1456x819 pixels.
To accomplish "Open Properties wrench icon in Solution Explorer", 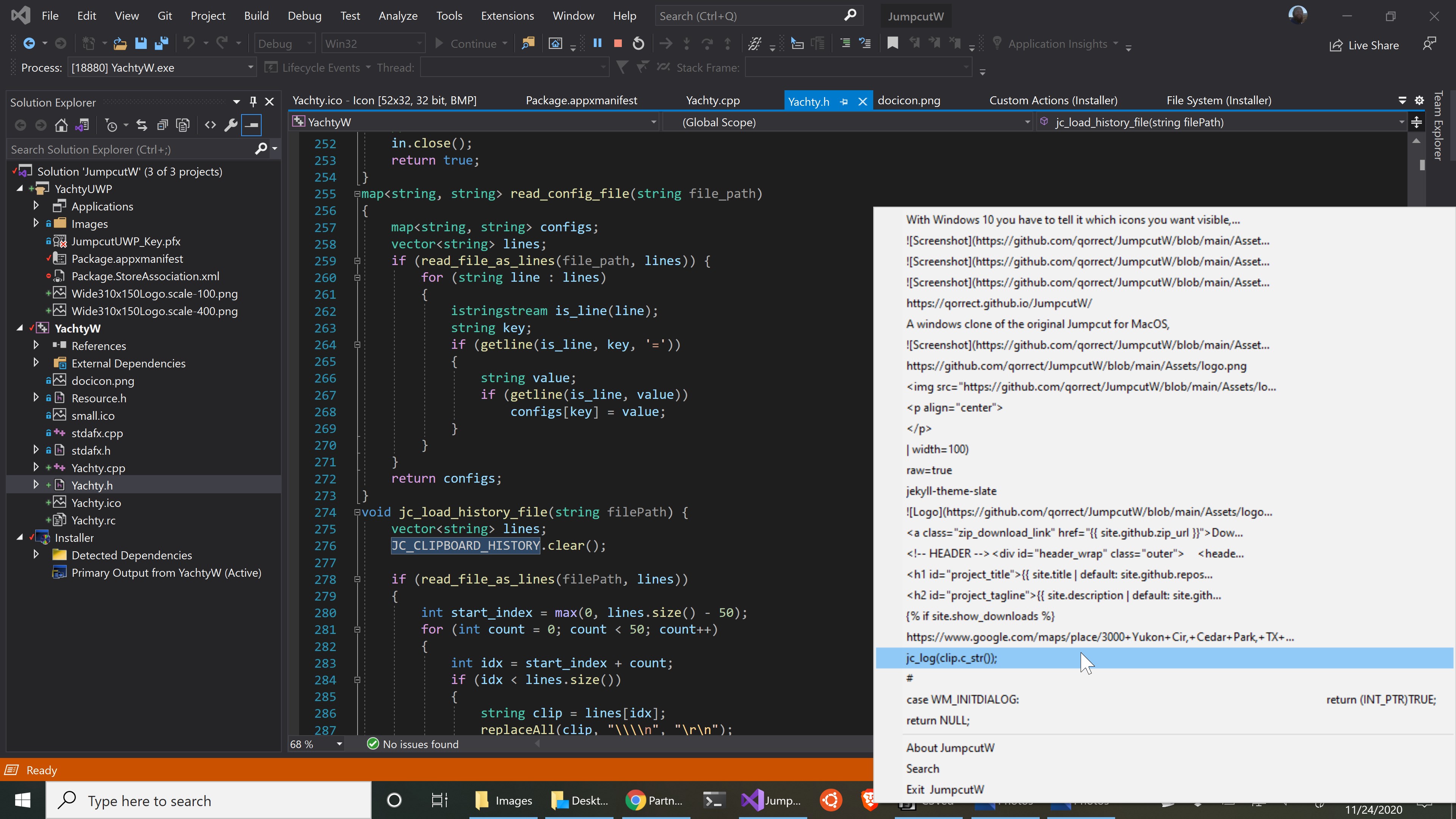I will coord(231,125).
